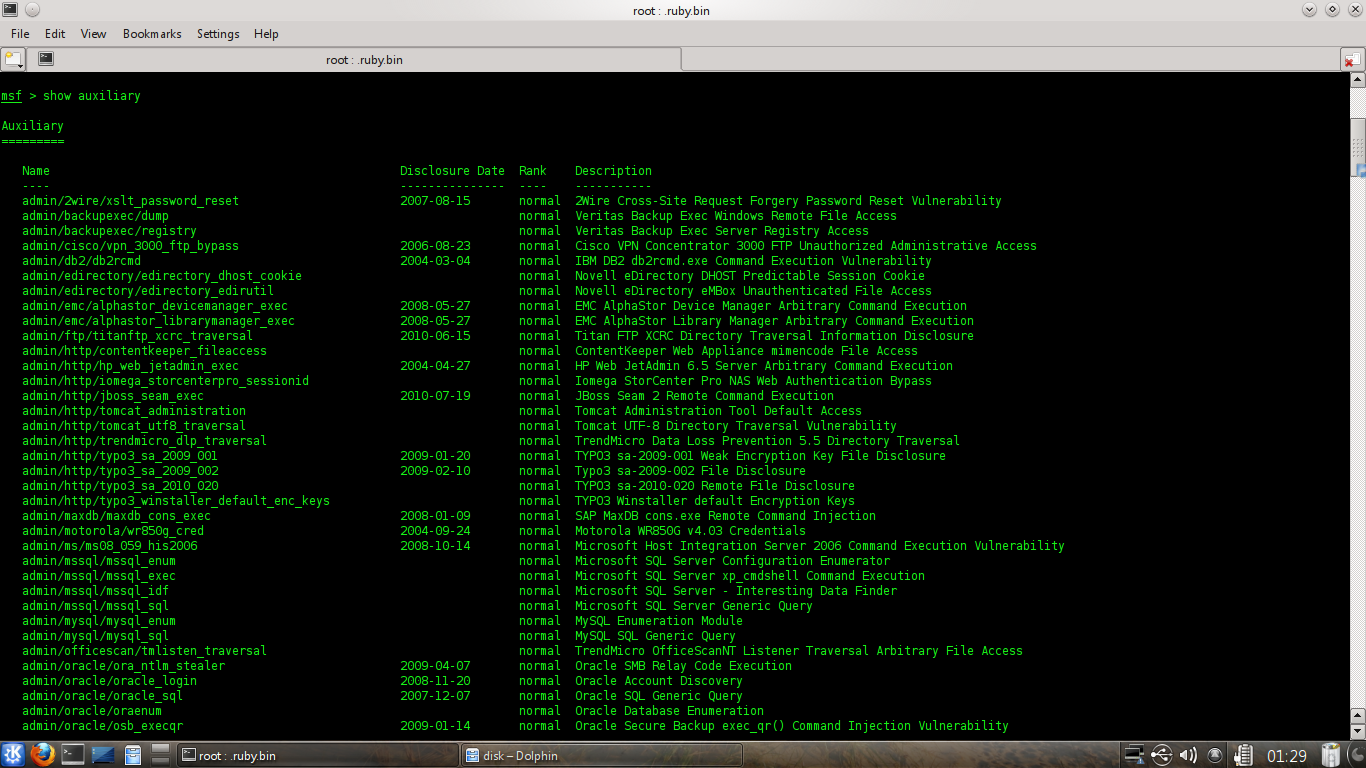Switch to root : .ruby.bin taskbar entry
Viewport: 1366px width, 768px height.
317,755
